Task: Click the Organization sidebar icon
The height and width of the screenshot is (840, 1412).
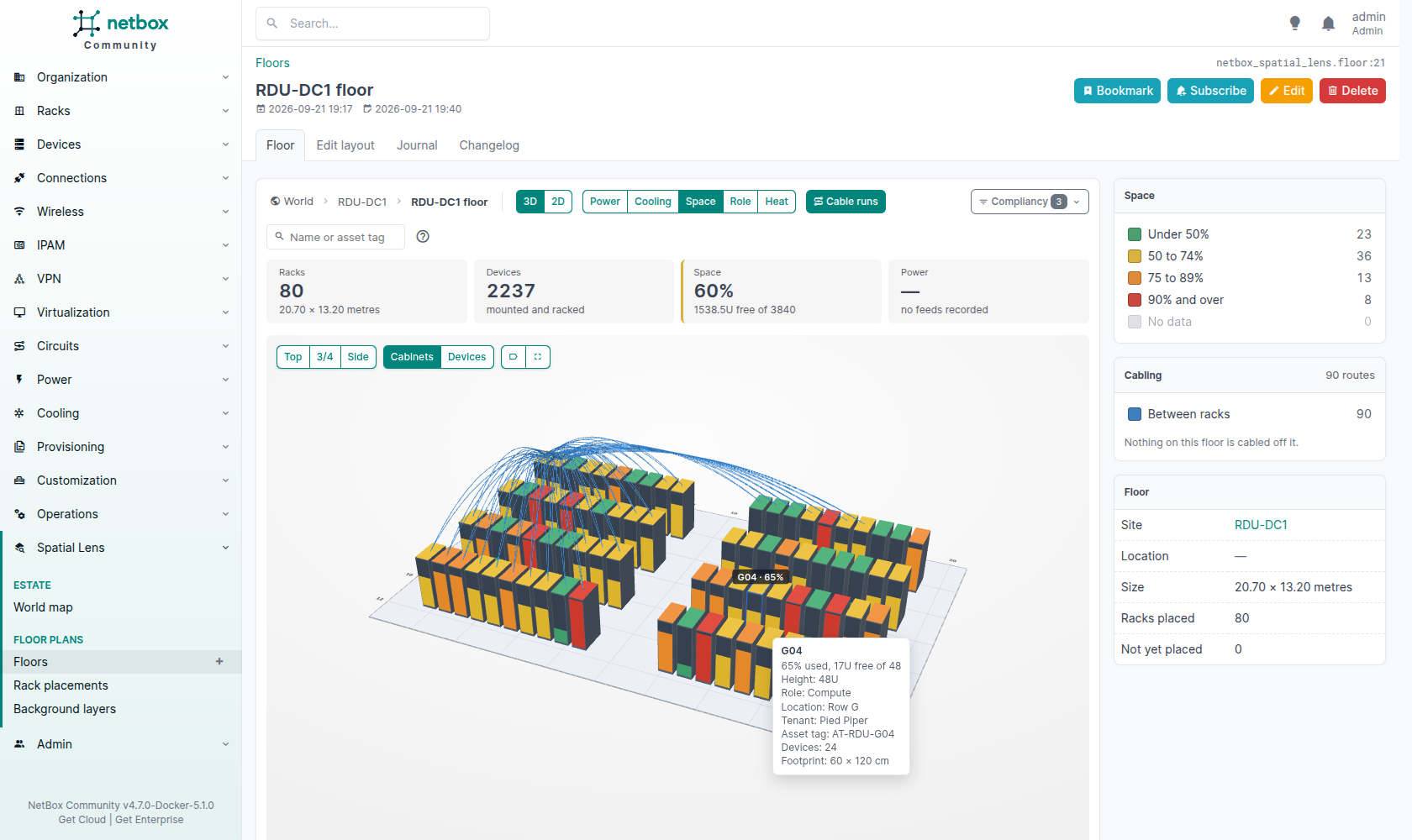Action: click(19, 77)
